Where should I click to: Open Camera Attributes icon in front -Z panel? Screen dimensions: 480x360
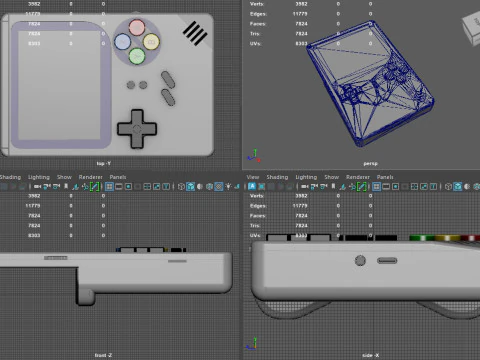(x=56, y=187)
